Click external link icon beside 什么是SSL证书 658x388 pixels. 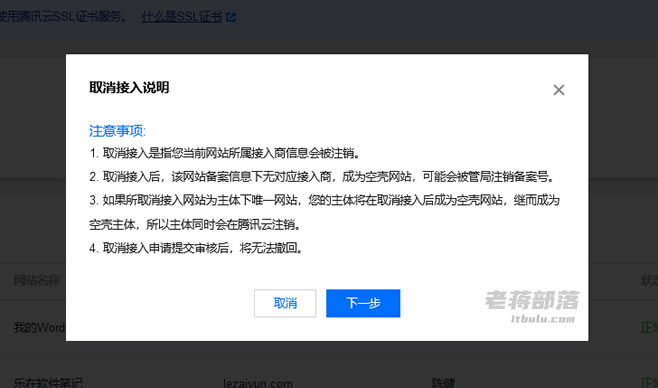231,17
